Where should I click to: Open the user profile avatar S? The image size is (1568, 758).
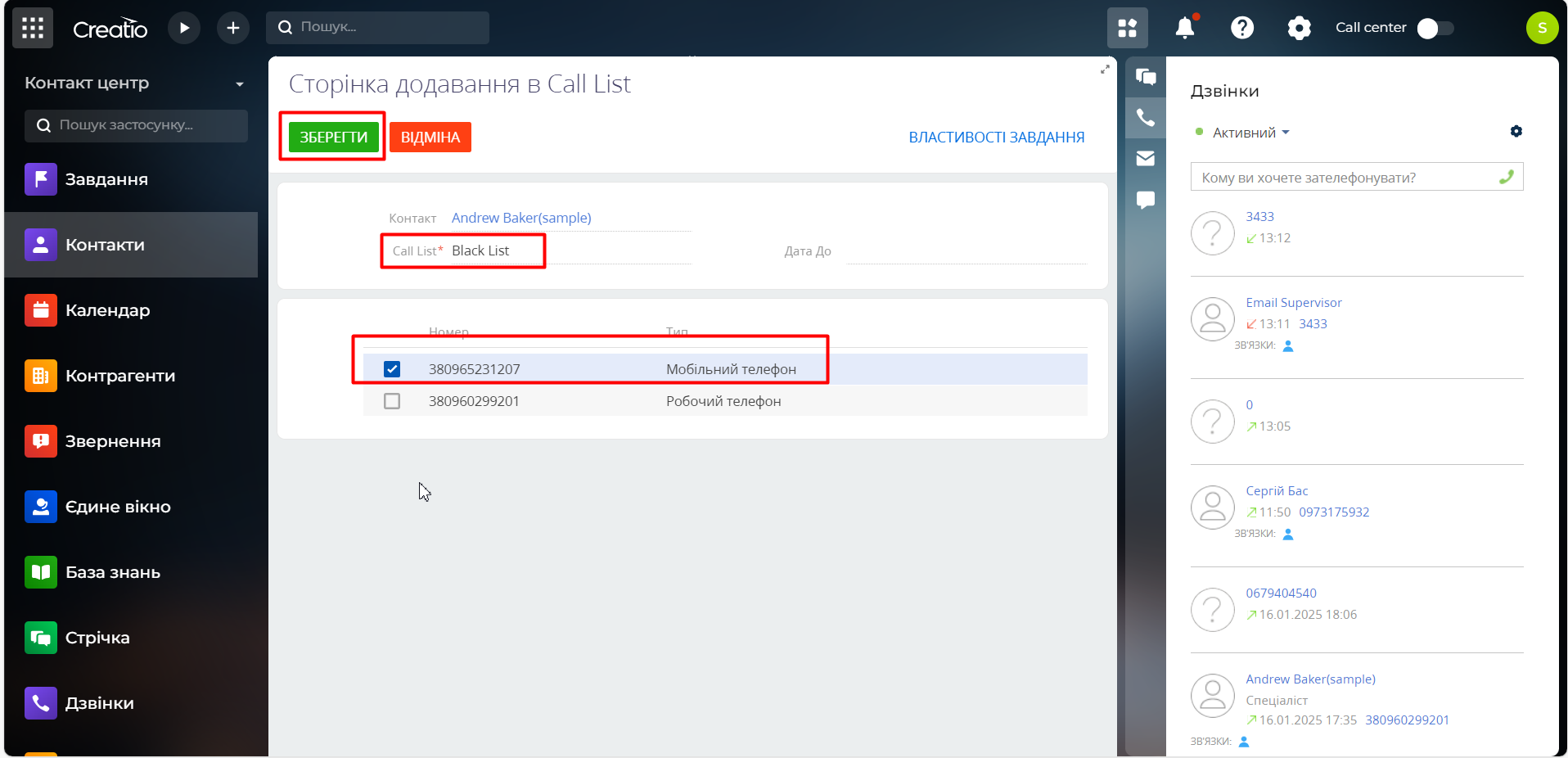point(1542,28)
